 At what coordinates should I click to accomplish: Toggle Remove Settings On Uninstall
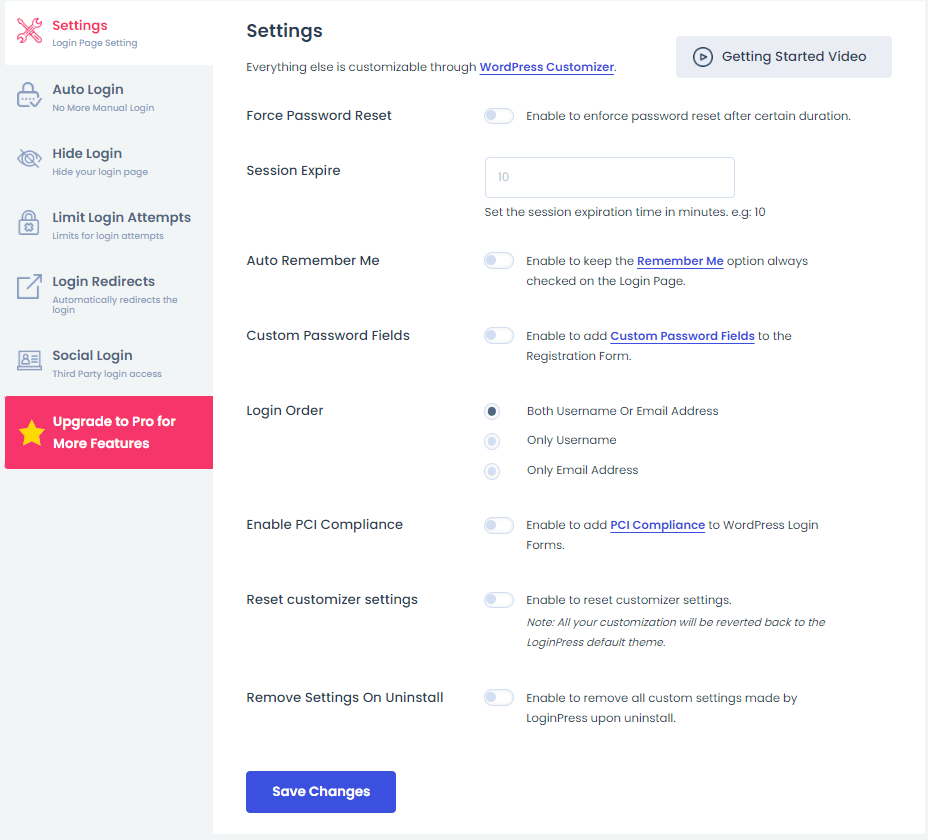coord(498,697)
